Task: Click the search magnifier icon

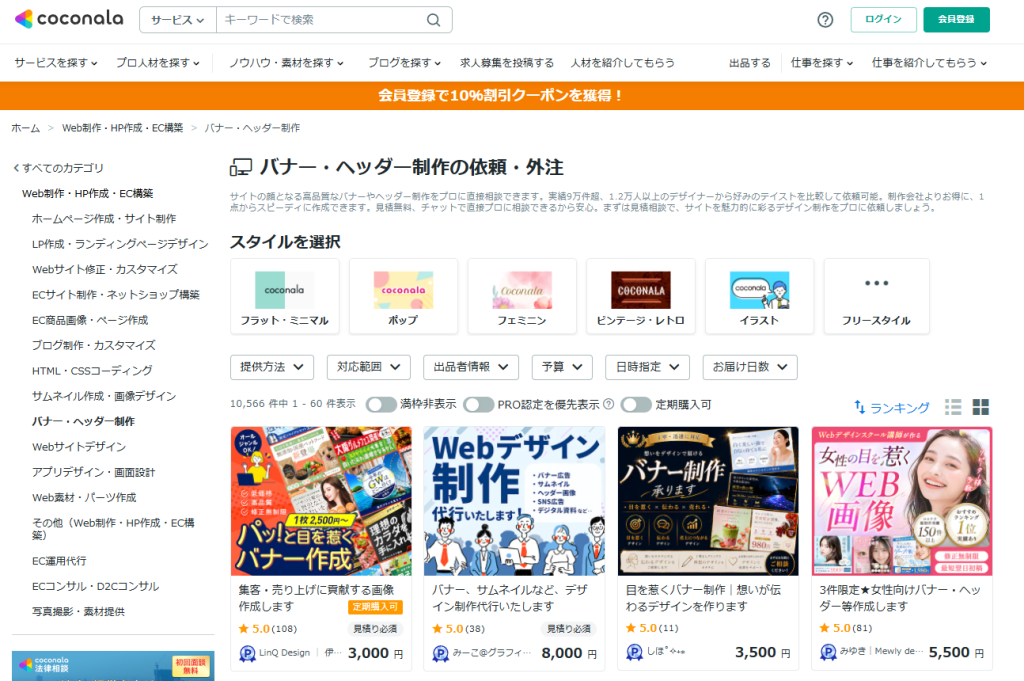Action: pos(434,20)
